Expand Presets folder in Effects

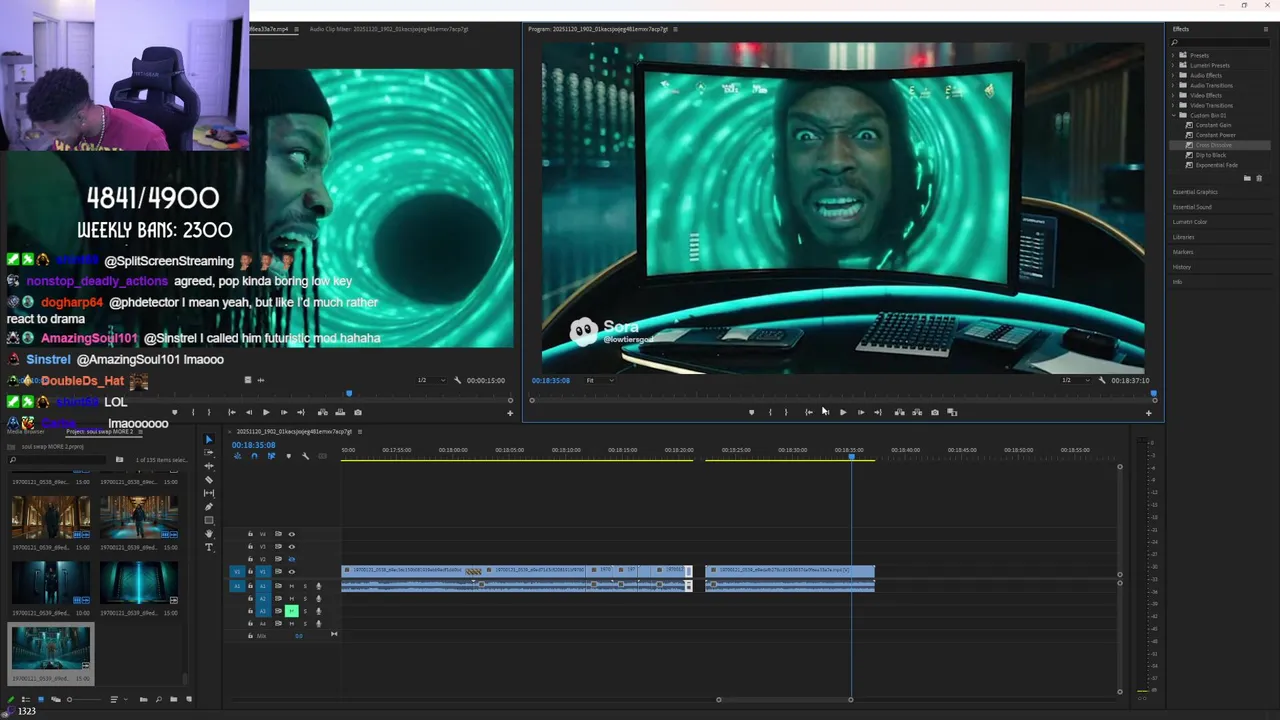(x=1173, y=55)
